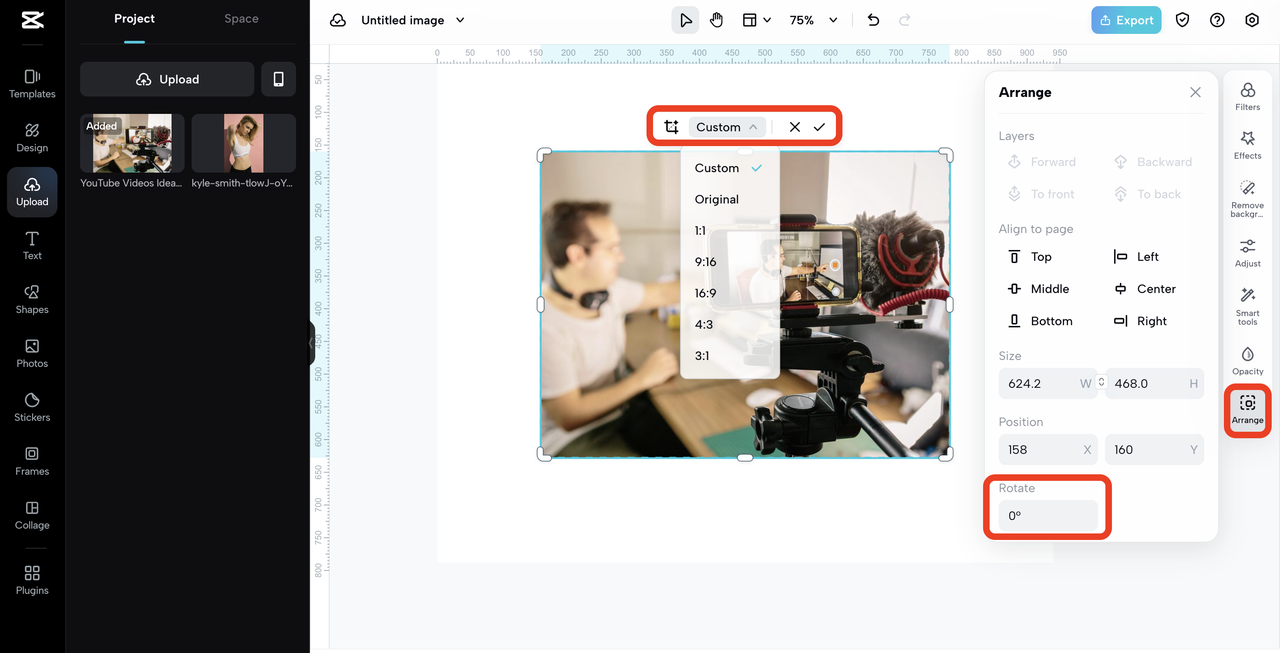Select the pointer Select tool

(x=685, y=20)
